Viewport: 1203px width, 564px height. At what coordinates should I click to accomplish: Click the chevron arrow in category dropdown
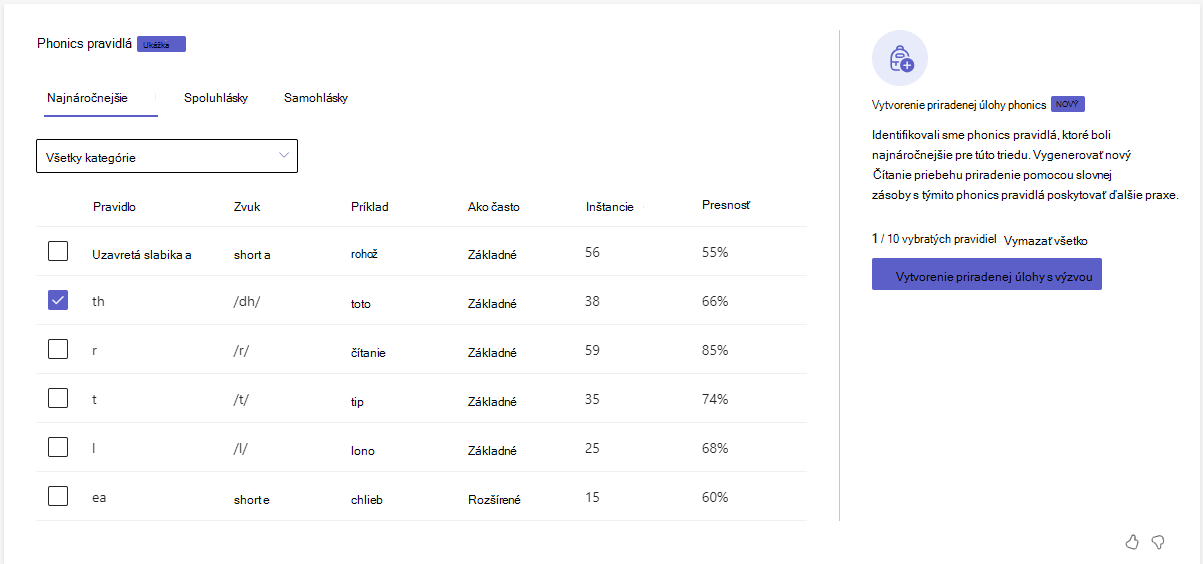point(284,155)
